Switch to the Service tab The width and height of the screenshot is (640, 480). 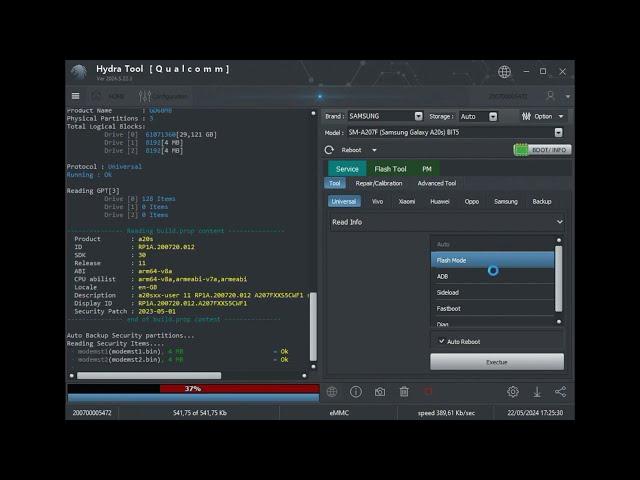click(x=347, y=169)
